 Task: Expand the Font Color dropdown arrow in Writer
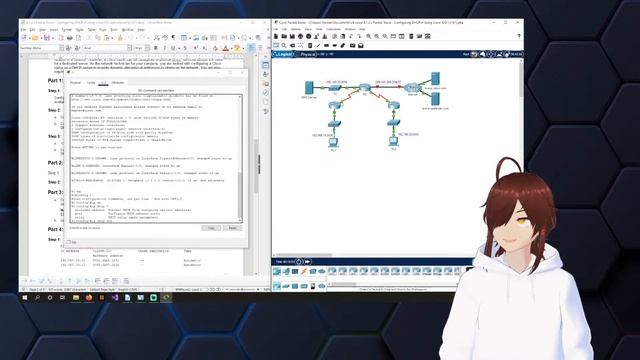[231, 48]
